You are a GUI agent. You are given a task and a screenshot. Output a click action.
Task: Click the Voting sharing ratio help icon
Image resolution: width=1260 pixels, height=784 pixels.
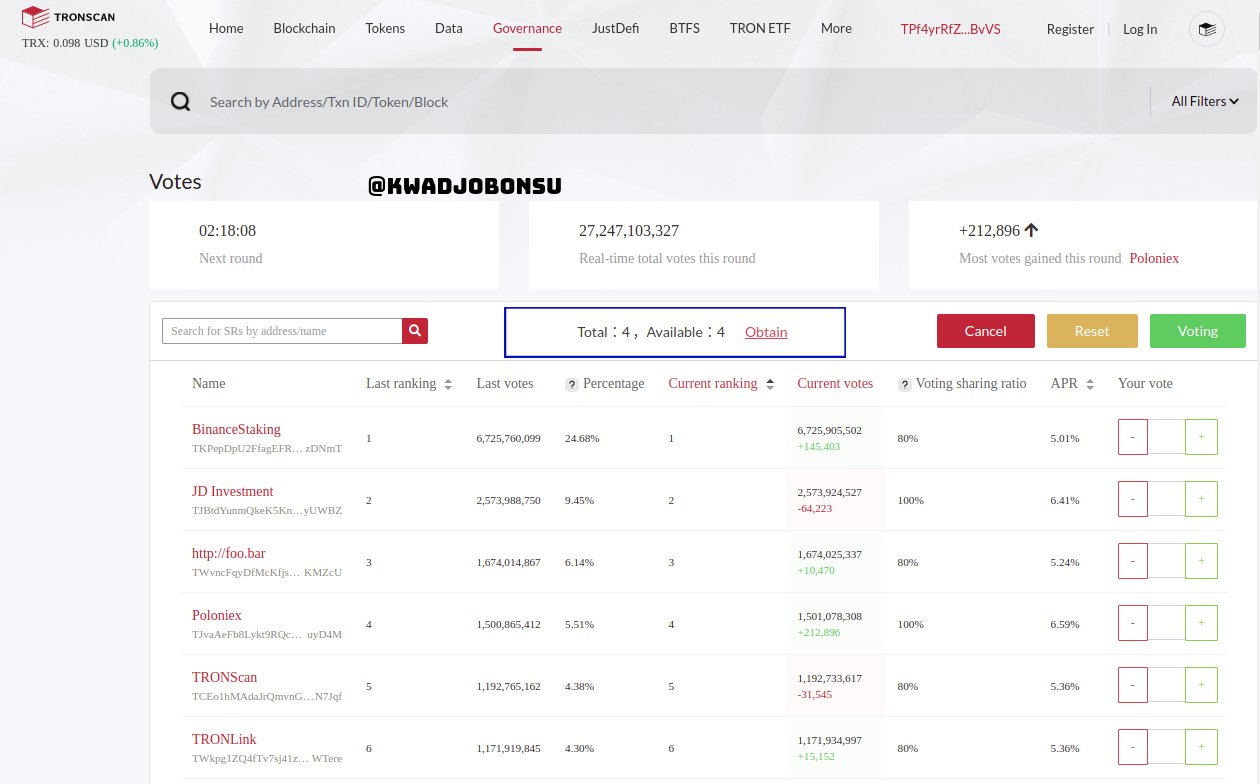coord(904,384)
